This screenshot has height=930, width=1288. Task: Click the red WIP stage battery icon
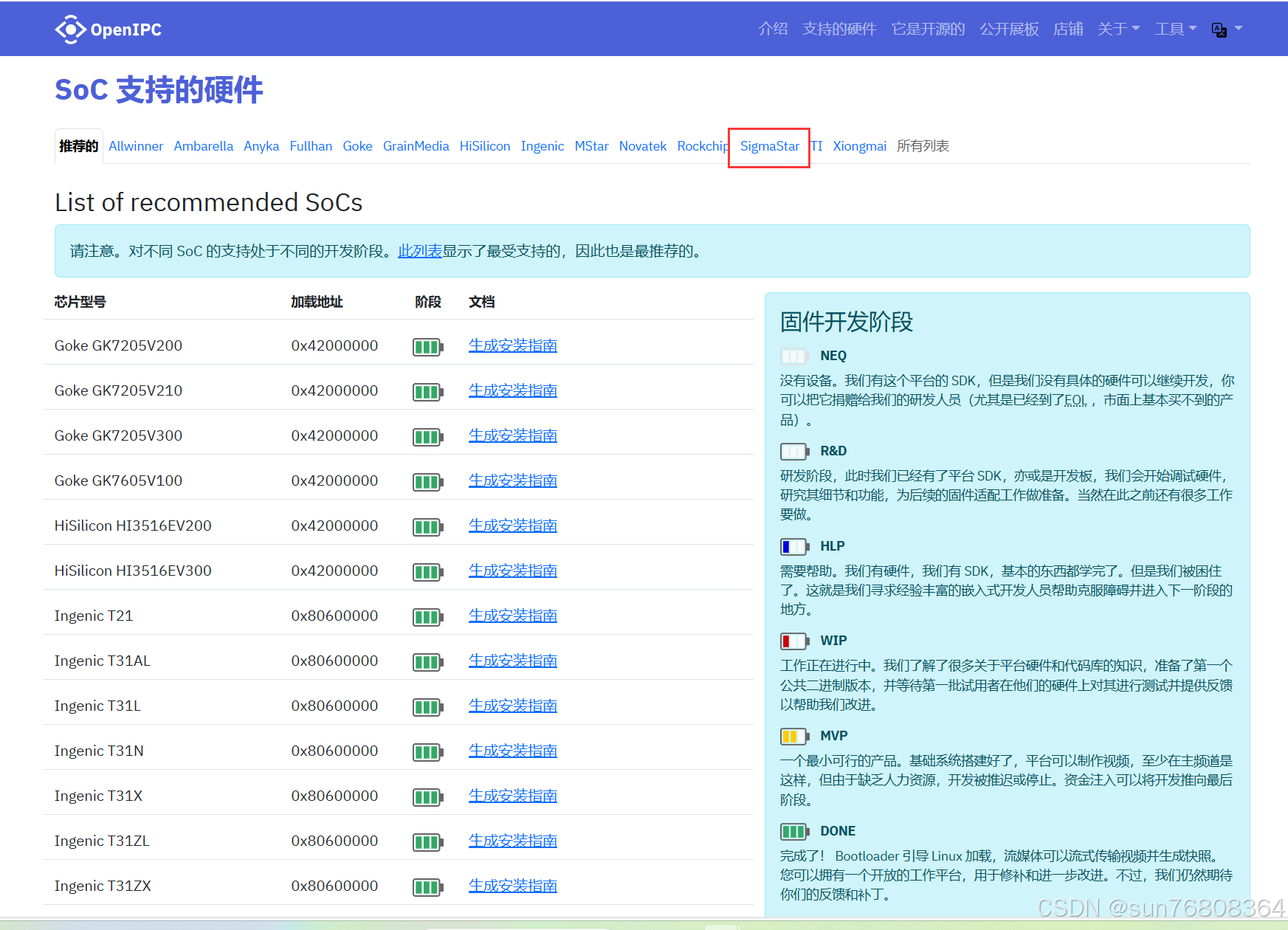click(x=795, y=641)
